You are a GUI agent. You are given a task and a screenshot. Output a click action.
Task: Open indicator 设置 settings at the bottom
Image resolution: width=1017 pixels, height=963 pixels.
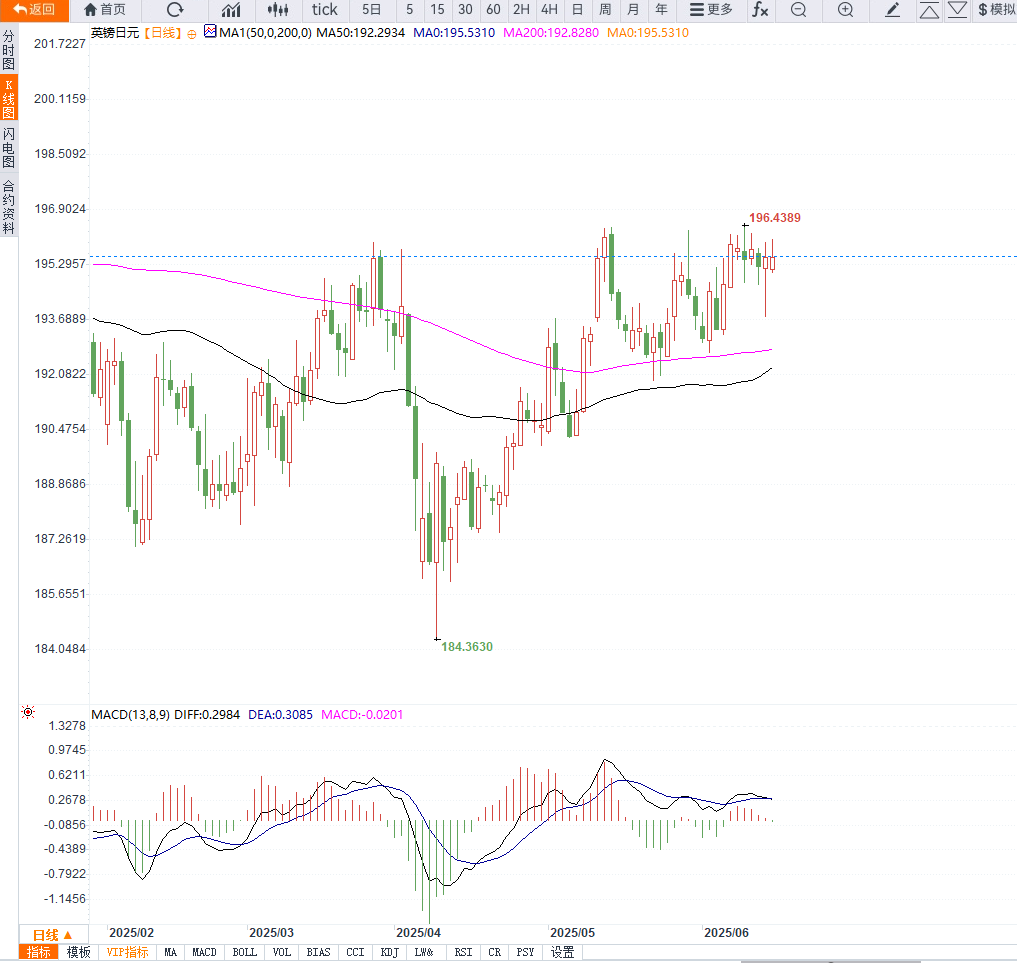[x=563, y=952]
